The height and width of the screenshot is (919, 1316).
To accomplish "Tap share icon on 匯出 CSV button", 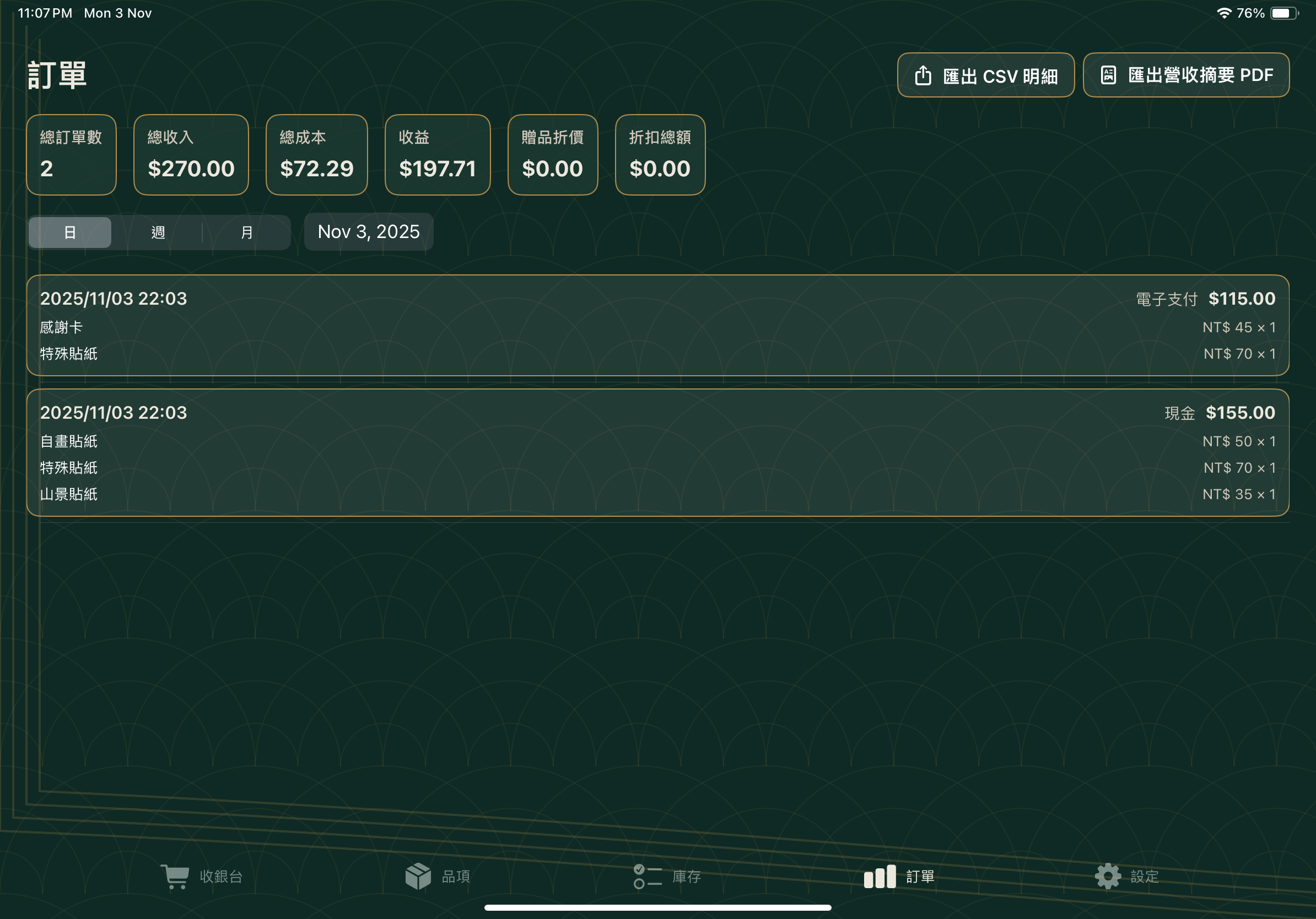I will [x=923, y=75].
